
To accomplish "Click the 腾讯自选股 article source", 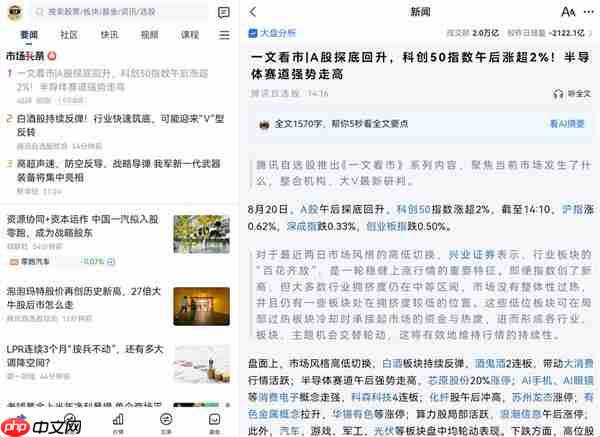I will pyautogui.click(x=275, y=93).
